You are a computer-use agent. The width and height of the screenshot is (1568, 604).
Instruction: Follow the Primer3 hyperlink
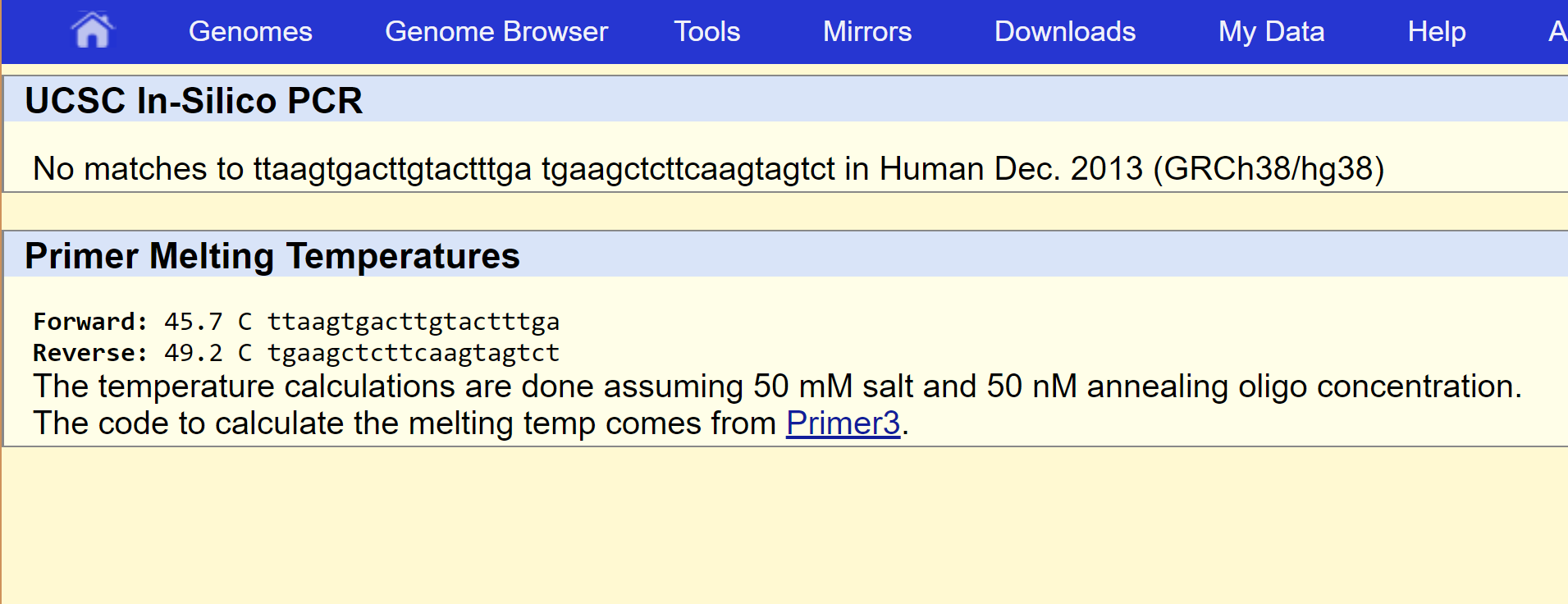(x=843, y=423)
